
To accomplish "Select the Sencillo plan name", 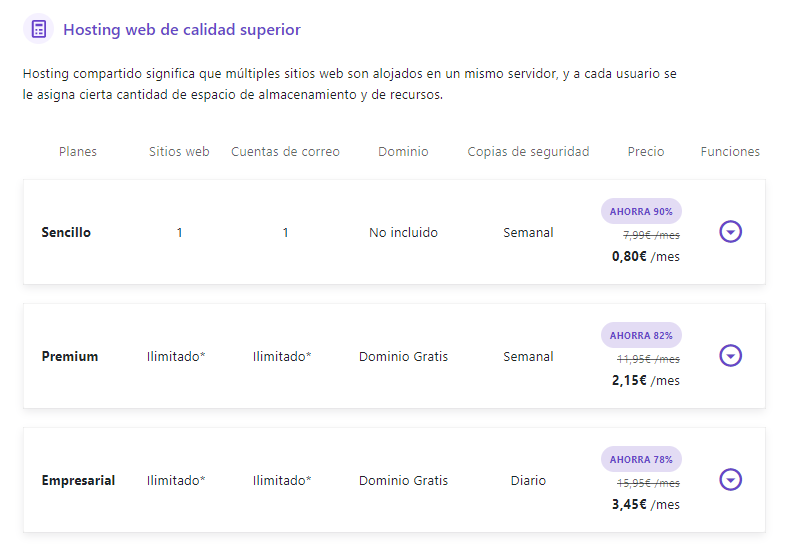I will (66, 232).
